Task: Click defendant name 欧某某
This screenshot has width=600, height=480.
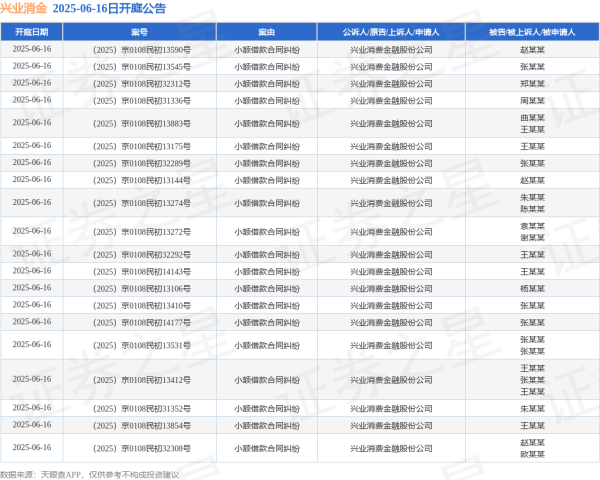Action: pyautogui.click(x=532, y=454)
